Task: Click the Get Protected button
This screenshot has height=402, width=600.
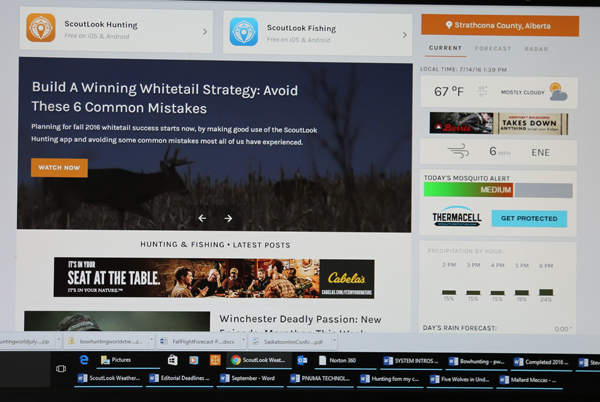Action: [x=528, y=218]
